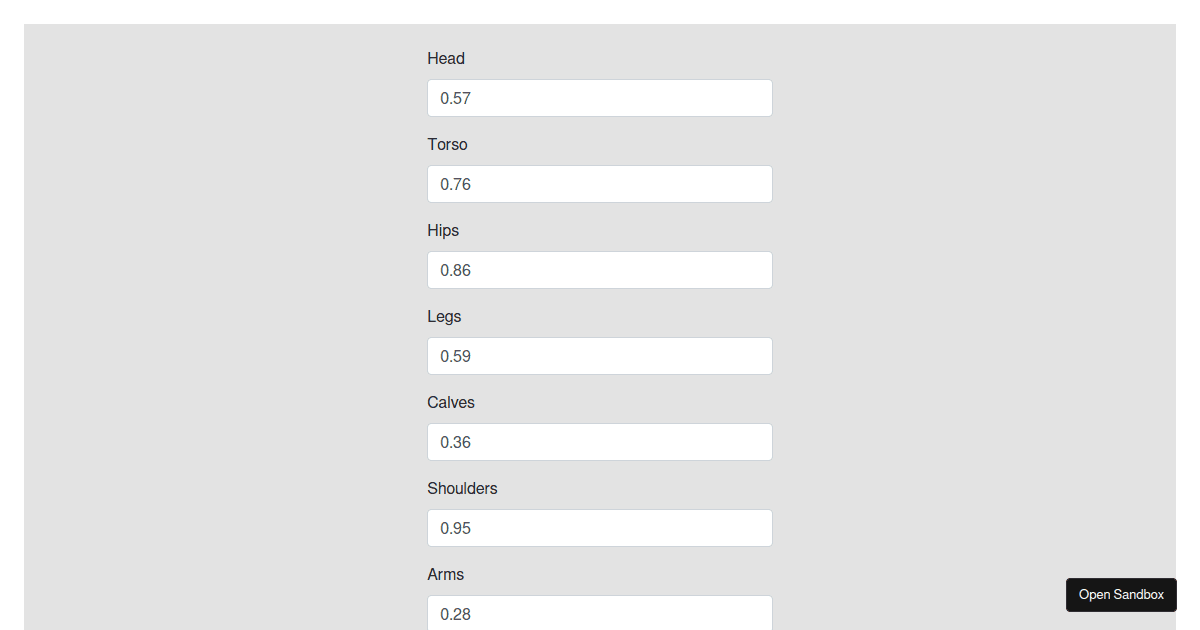
Task: Focus the Torso value input
Action: [x=600, y=184]
